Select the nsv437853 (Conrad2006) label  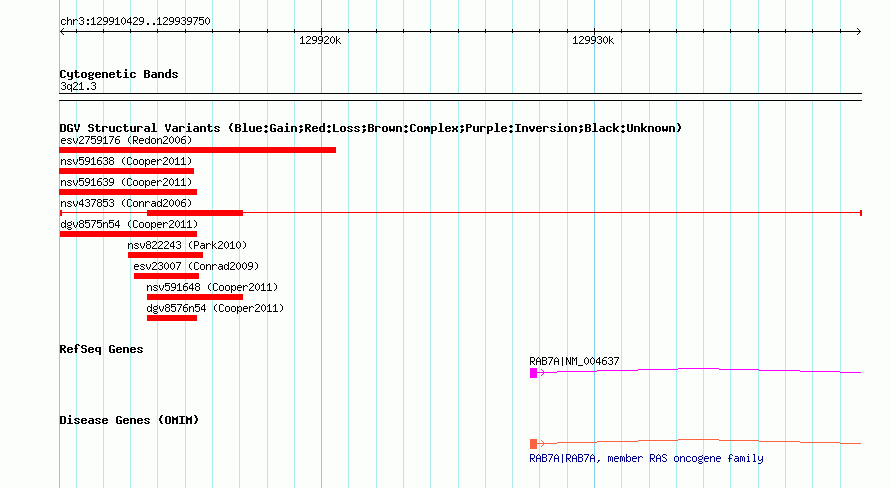pyautogui.click(x=126, y=203)
